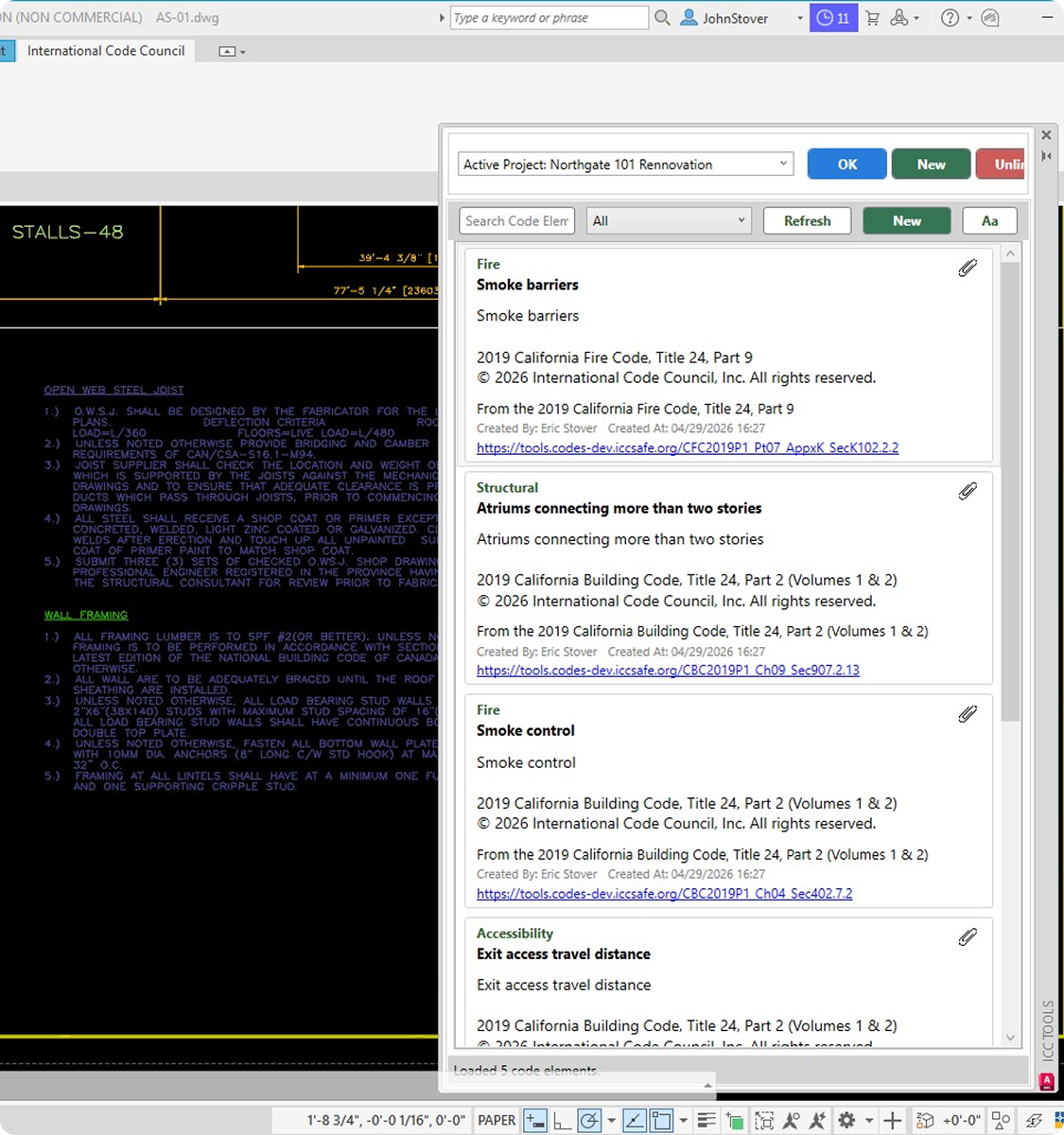1064x1135 pixels.
Task: Click the paperclip icon on Smoke barriers card
Action: tap(968, 269)
